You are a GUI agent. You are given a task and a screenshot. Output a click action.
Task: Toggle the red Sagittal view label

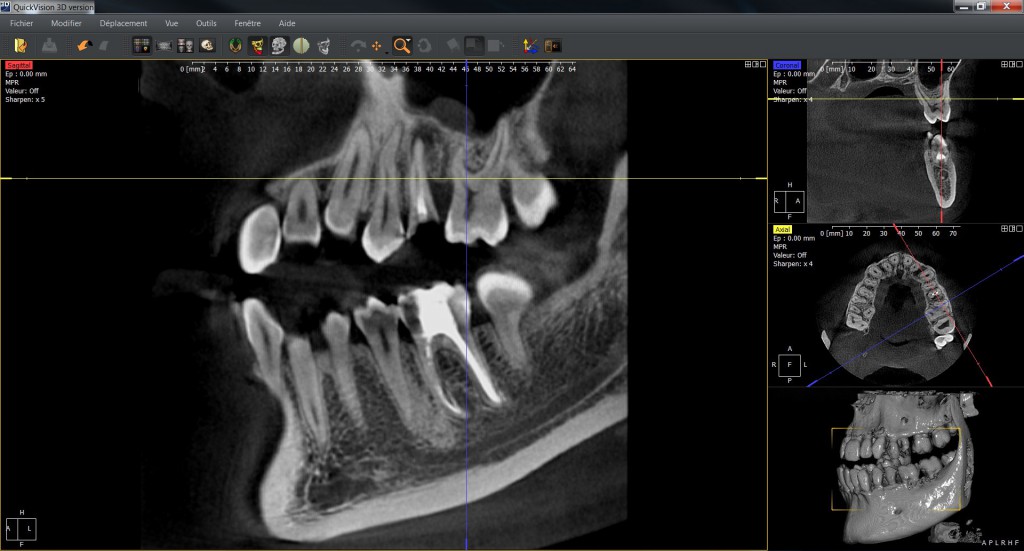(18, 65)
